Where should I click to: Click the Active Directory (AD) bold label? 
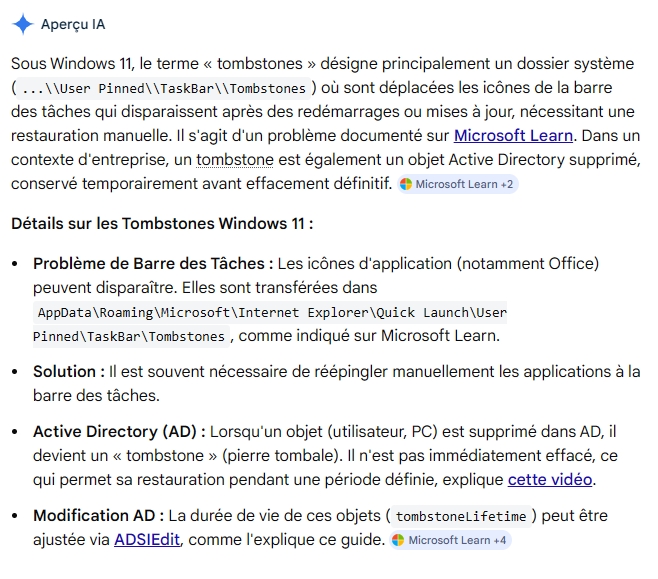click(x=119, y=432)
